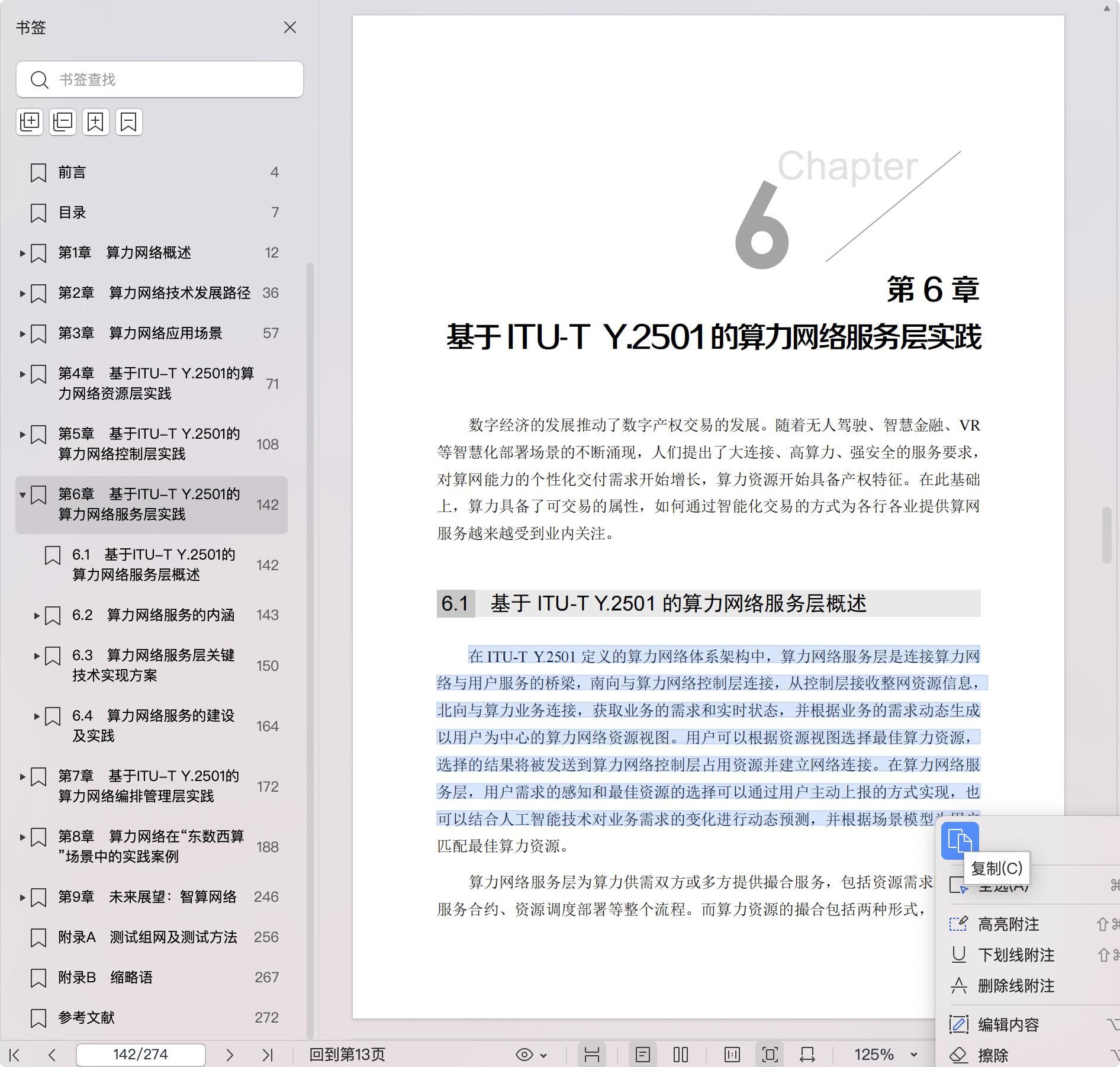Toggle fit-to-page display mode
The width and height of the screenshot is (1120, 1067).
click(770, 1055)
